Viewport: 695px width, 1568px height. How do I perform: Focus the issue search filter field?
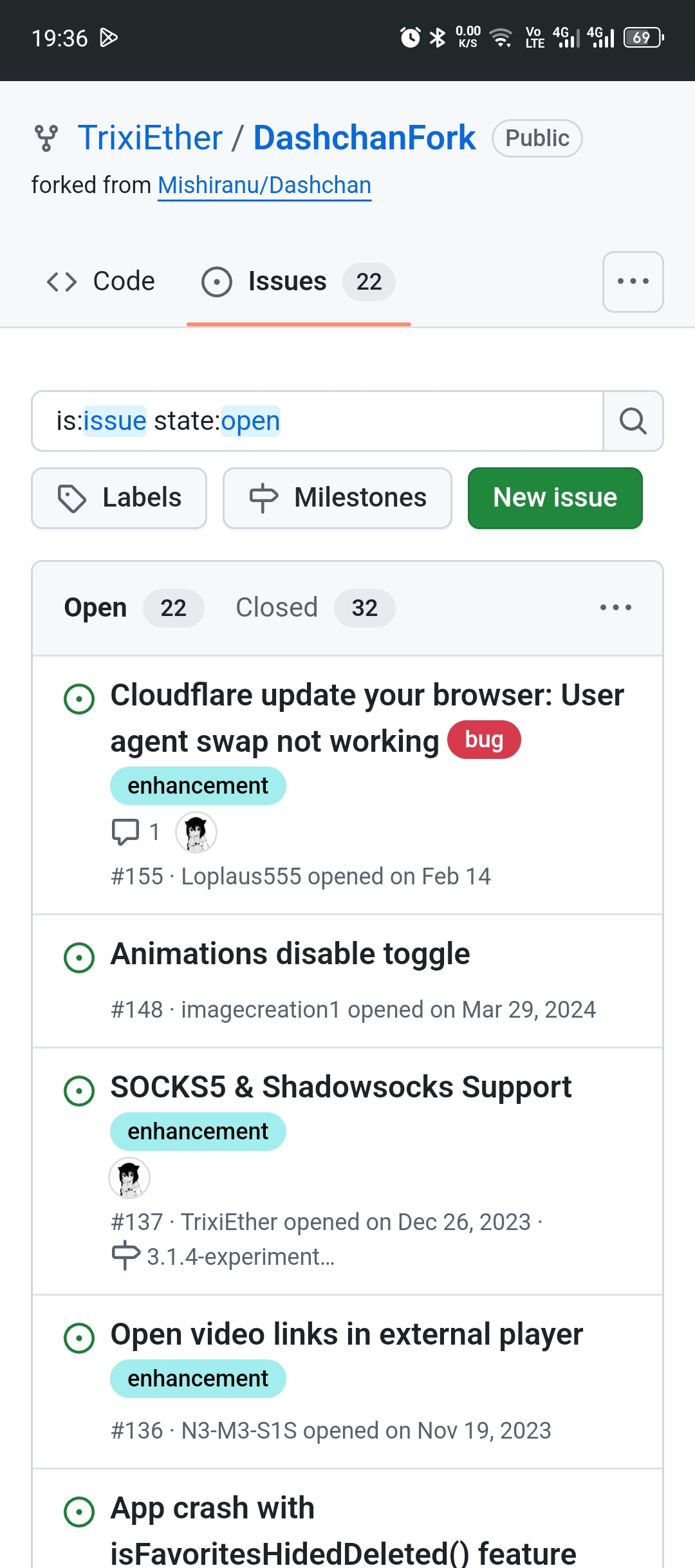(x=317, y=421)
